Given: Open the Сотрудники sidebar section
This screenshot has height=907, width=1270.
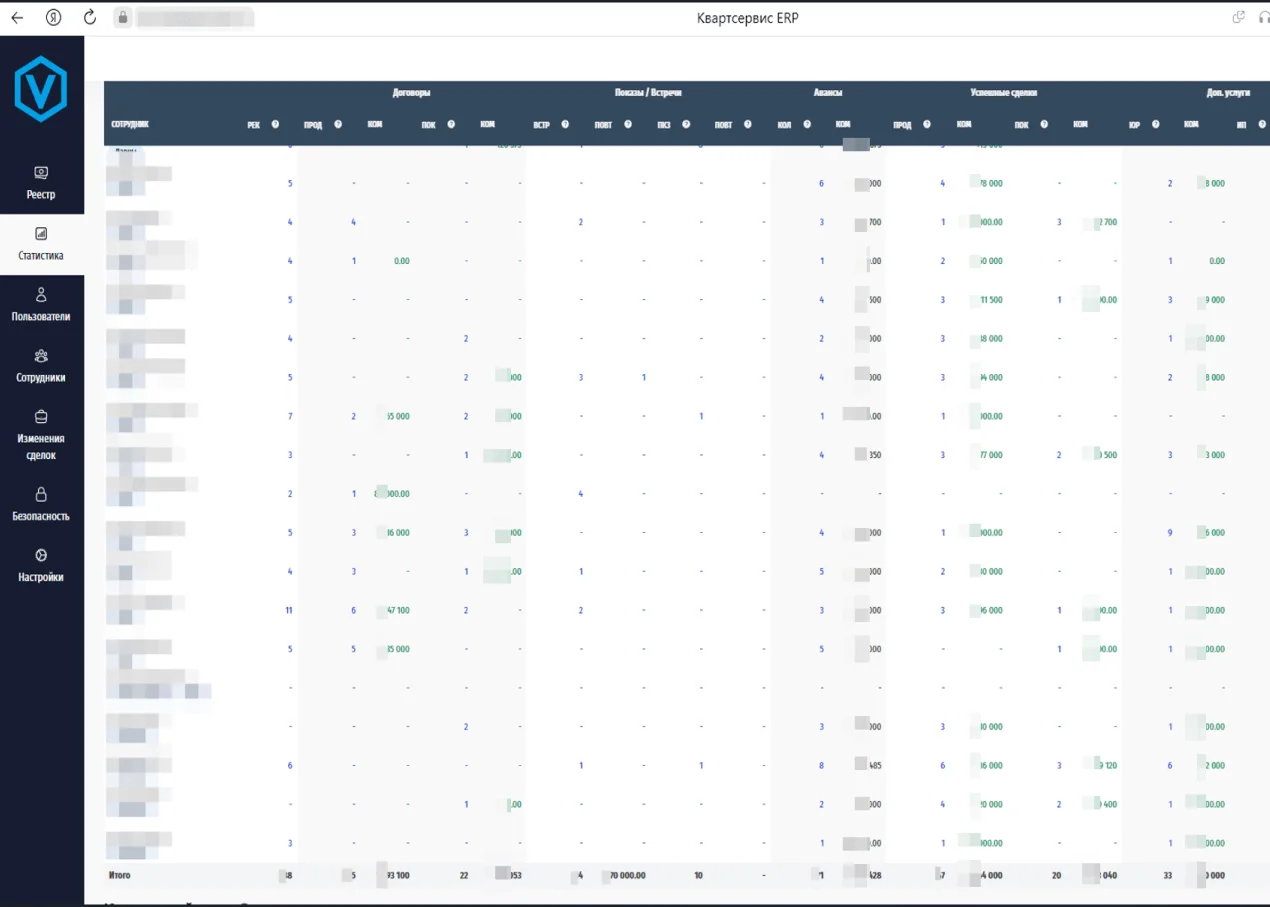Looking at the screenshot, I should coord(41,366).
